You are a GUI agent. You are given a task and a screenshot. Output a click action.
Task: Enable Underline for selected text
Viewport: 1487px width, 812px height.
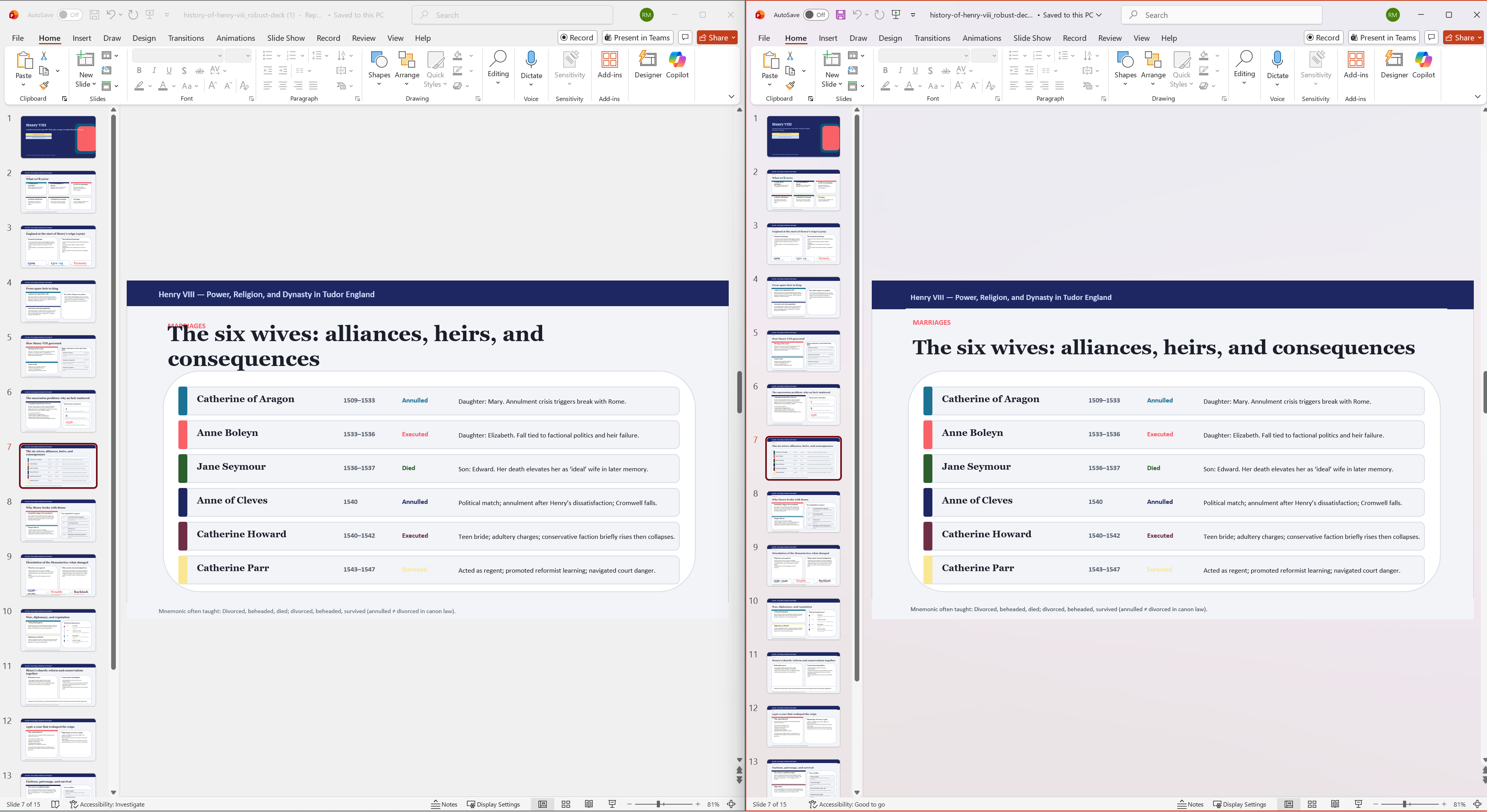pos(169,70)
